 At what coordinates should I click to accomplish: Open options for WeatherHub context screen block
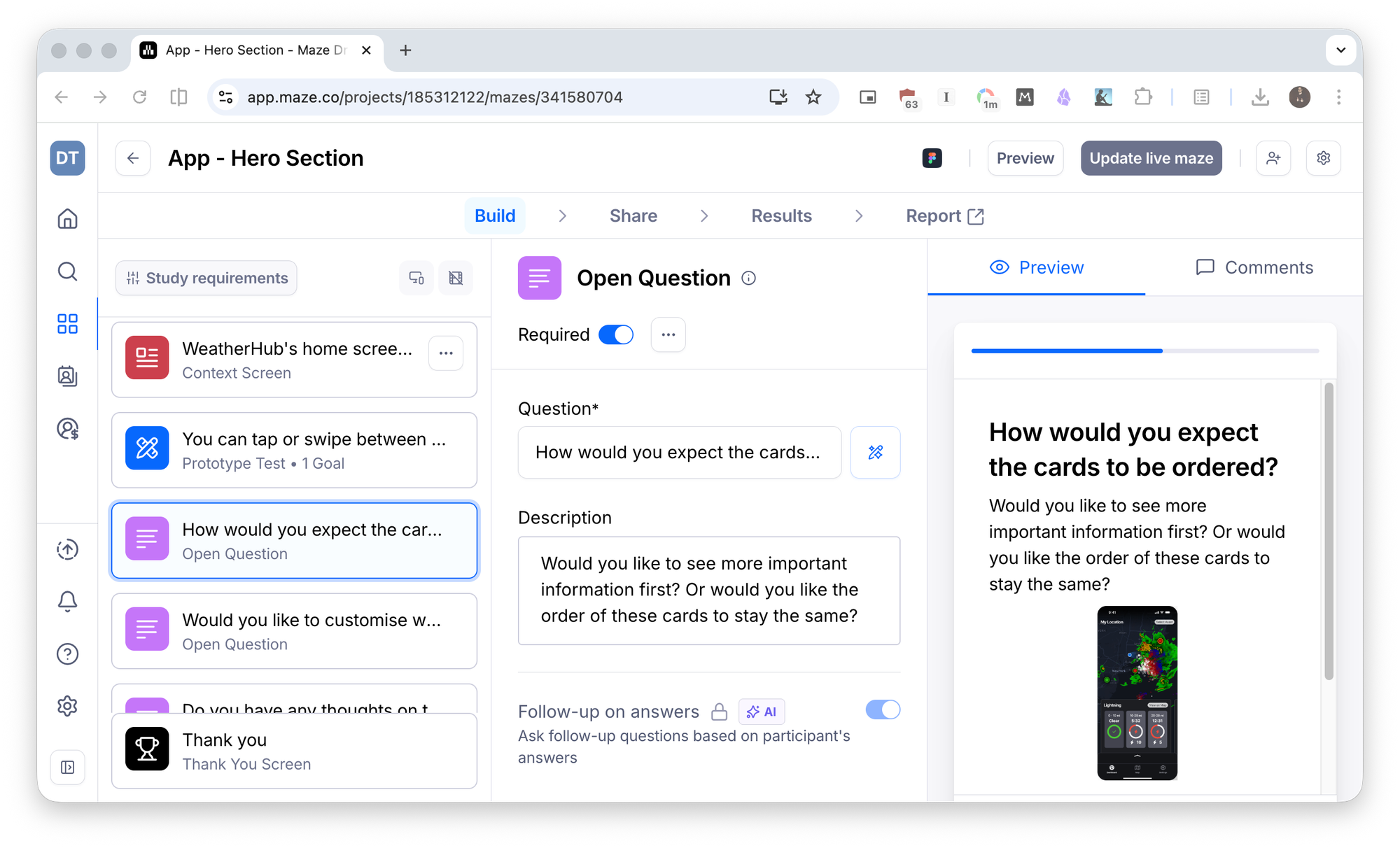pos(446,353)
